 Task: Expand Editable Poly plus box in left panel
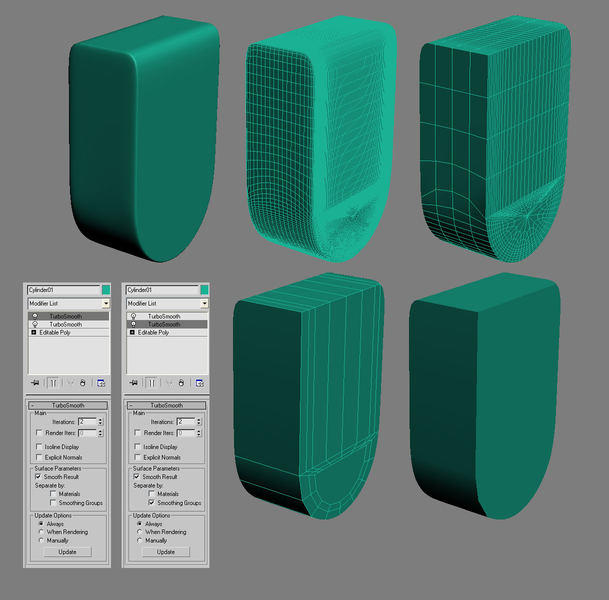[x=33, y=332]
